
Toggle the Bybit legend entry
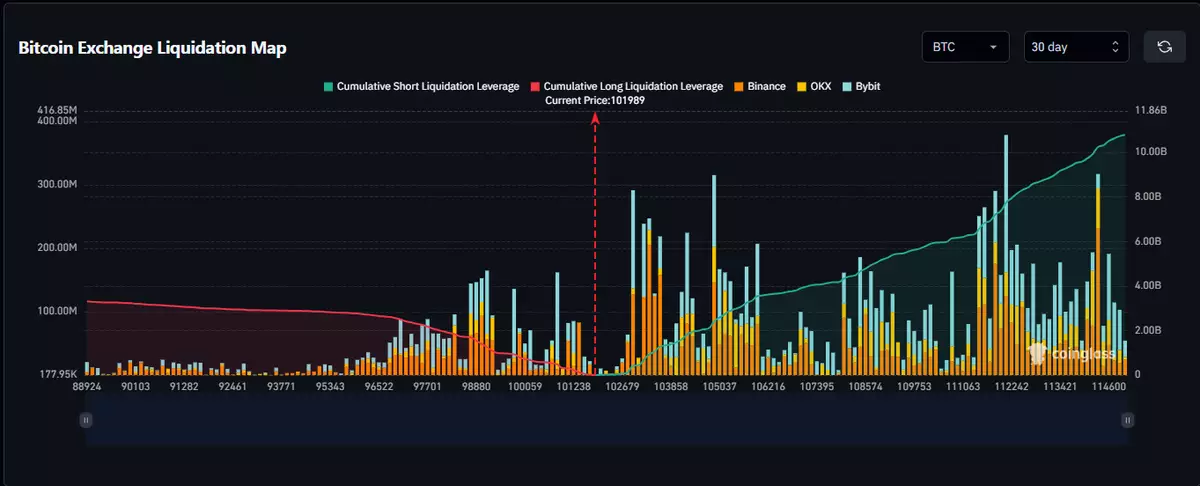point(860,87)
